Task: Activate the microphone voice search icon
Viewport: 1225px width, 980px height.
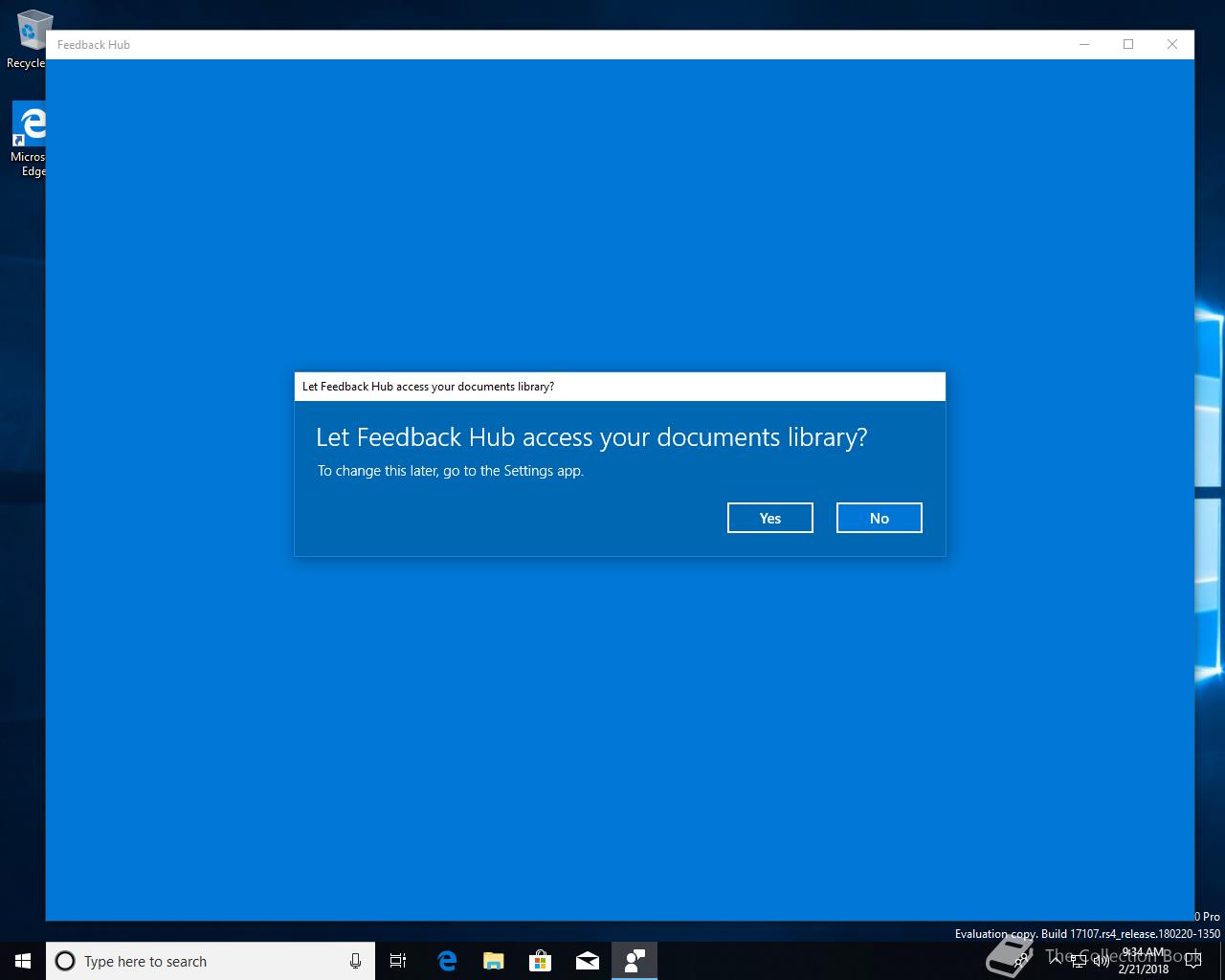Action: tap(355, 961)
